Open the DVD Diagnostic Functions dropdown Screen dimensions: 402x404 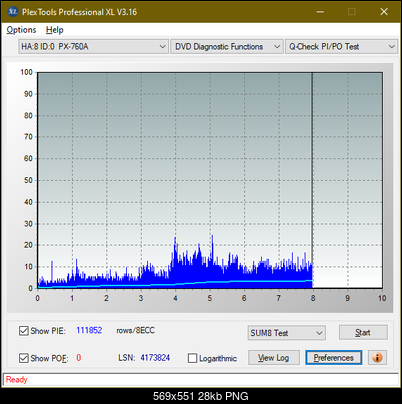point(226,47)
